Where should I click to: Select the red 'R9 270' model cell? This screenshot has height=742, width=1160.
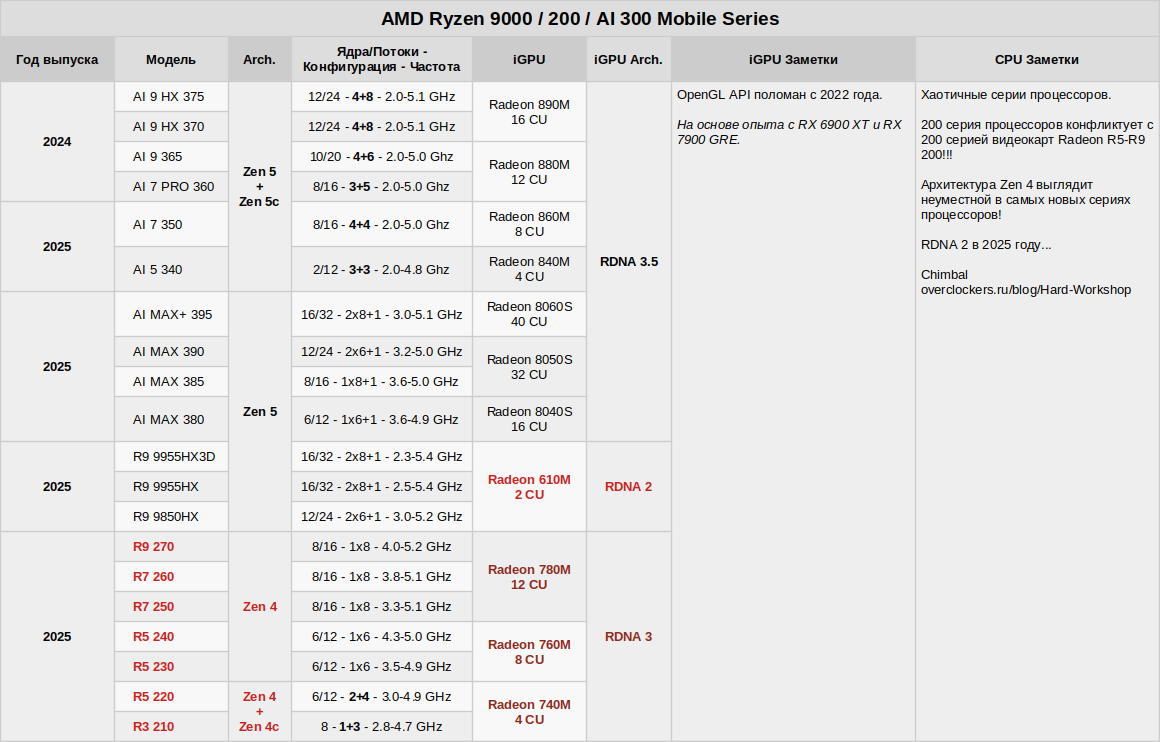coord(171,547)
